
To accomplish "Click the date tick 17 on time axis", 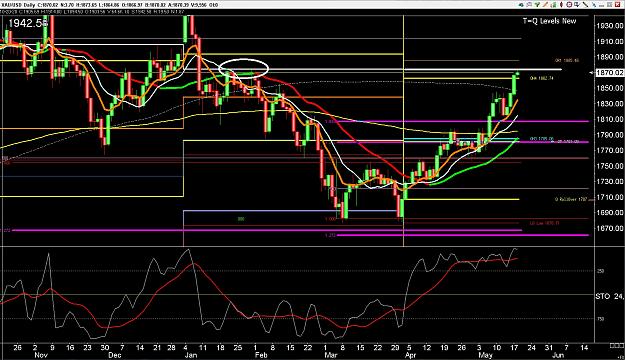I will (514, 348).
